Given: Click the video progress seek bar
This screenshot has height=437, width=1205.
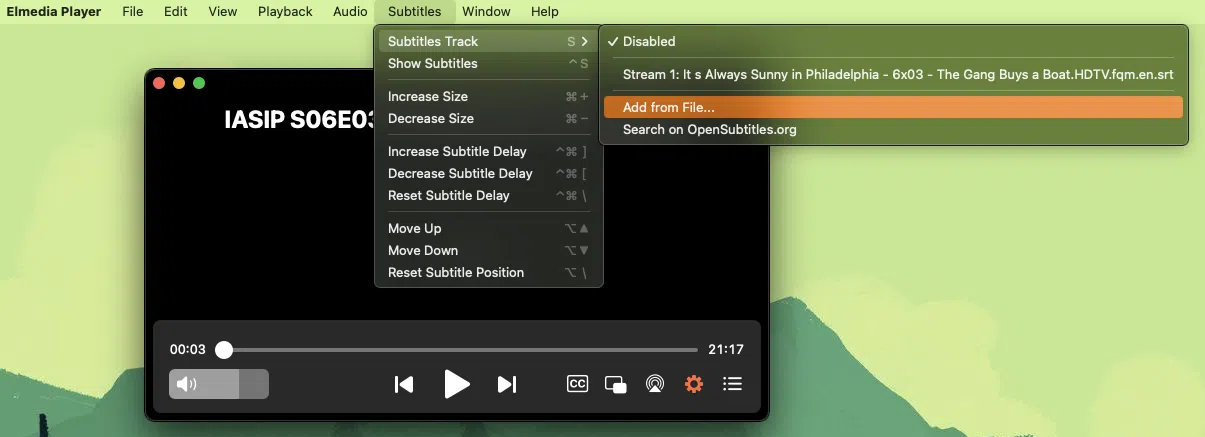Looking at the screenshot, I should point(460,350).
